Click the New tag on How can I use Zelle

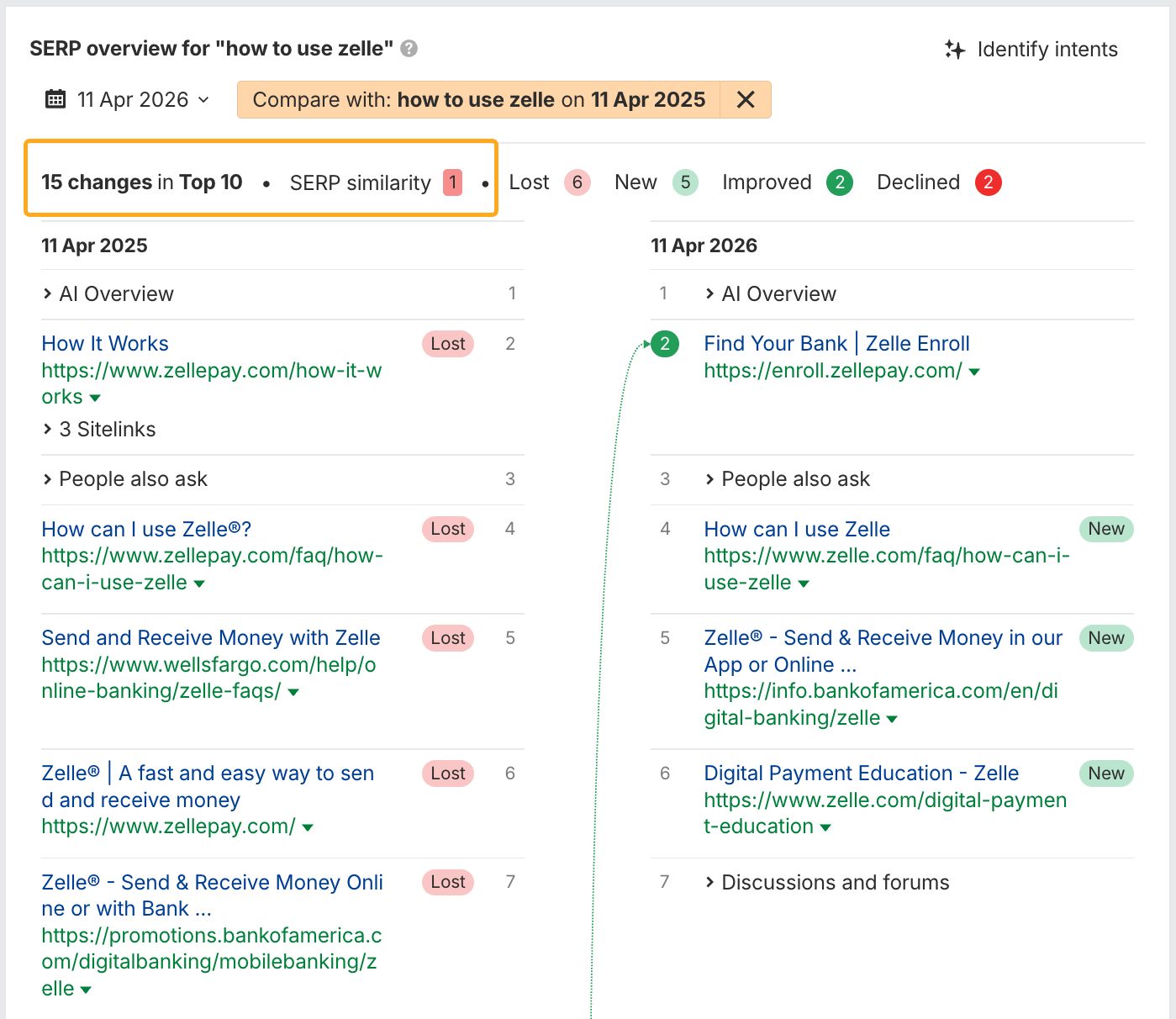pyautogui.click(x=1106, y=529)
